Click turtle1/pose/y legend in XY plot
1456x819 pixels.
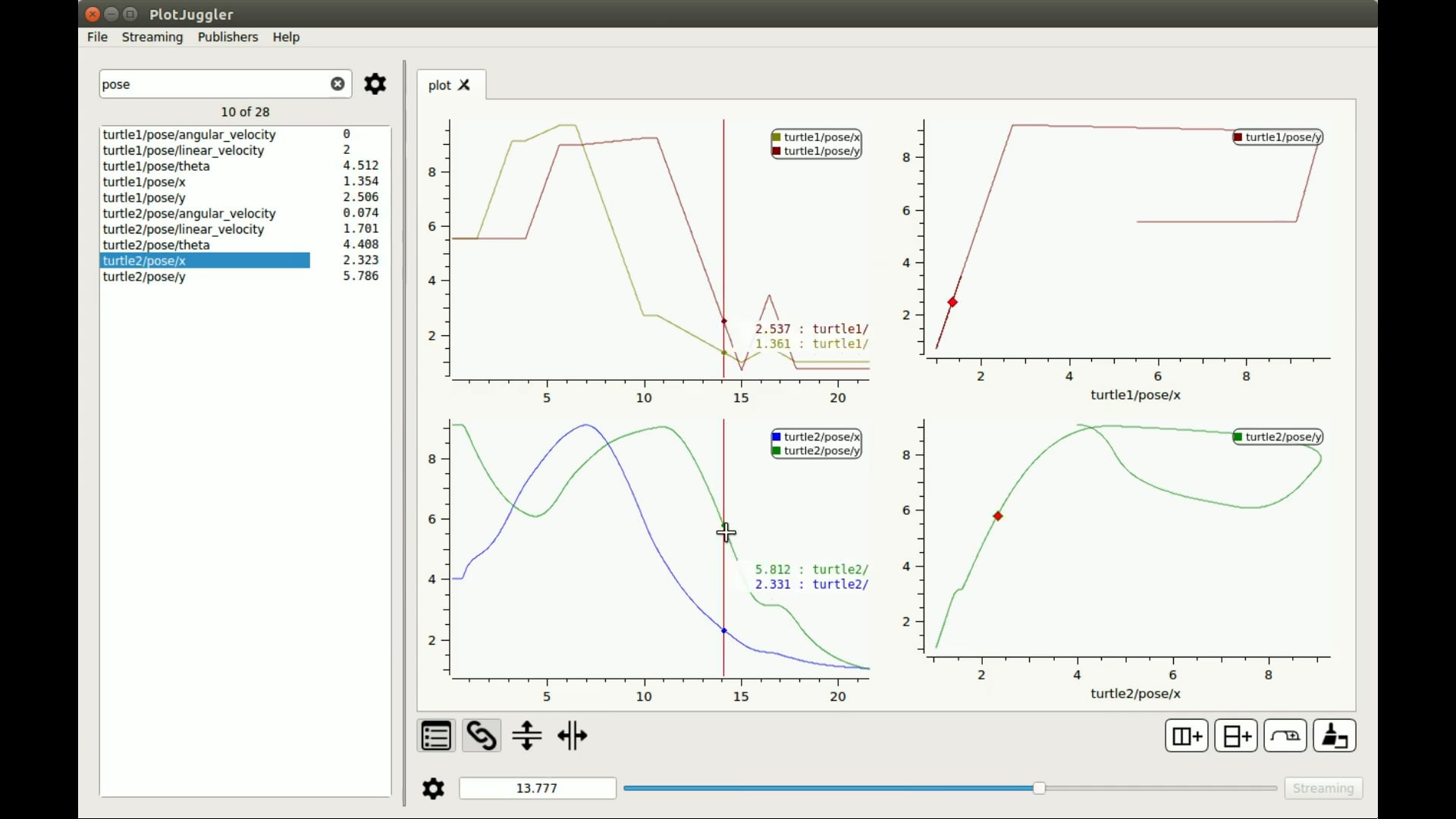(x=1278, y=137)
